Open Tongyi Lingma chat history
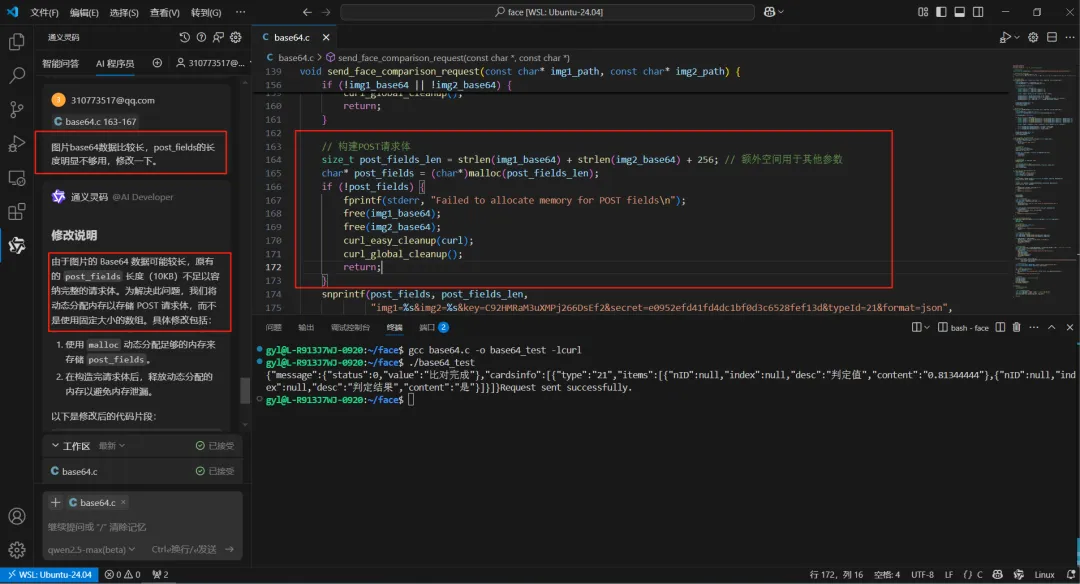 [x=185, y=37]
